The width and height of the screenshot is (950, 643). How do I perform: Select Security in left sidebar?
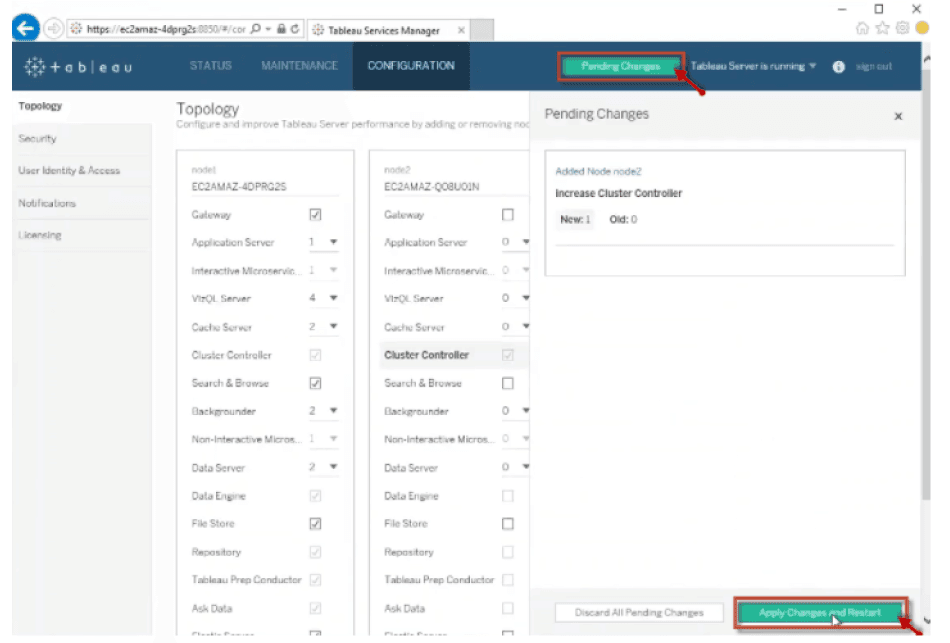click(37, 139)
